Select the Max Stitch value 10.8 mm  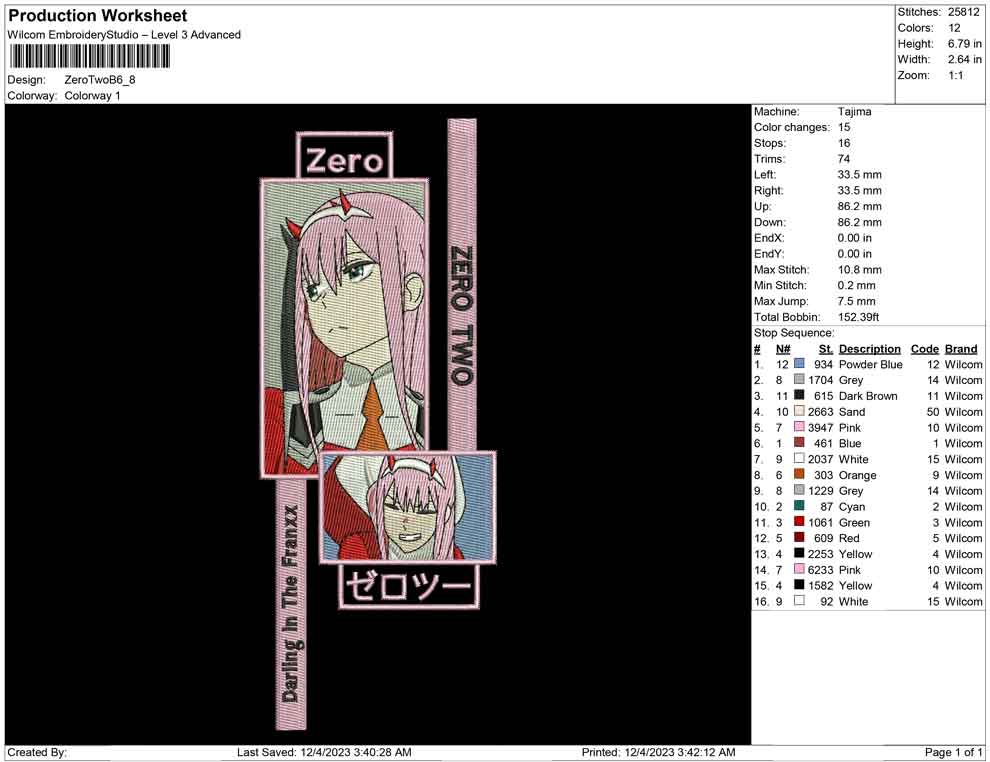pyautogui.click(x=859, y=270)
